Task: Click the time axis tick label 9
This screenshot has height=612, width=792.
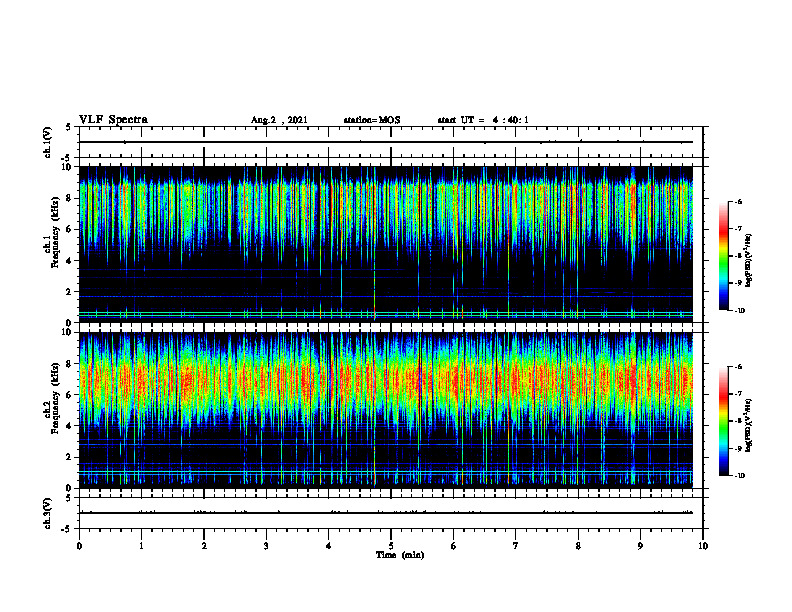Action: pos(640,546)
